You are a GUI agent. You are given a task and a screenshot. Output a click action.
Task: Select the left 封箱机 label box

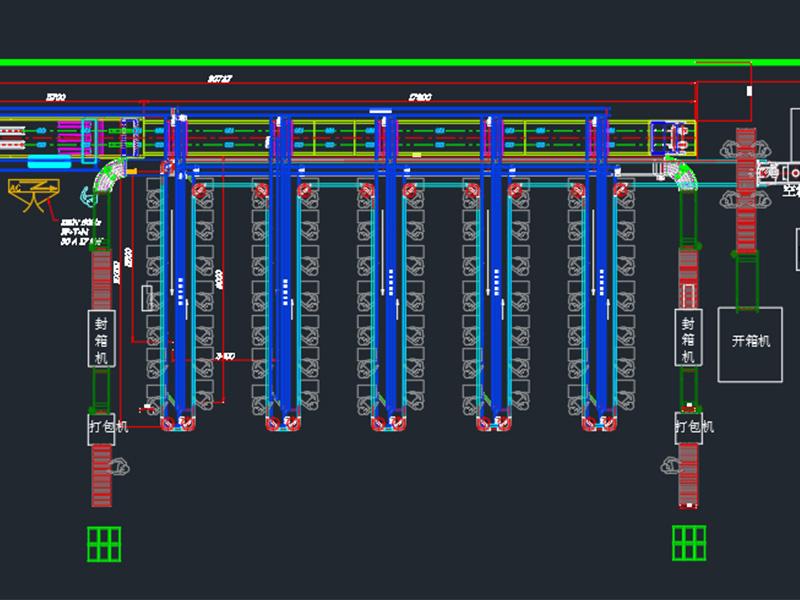101,338
